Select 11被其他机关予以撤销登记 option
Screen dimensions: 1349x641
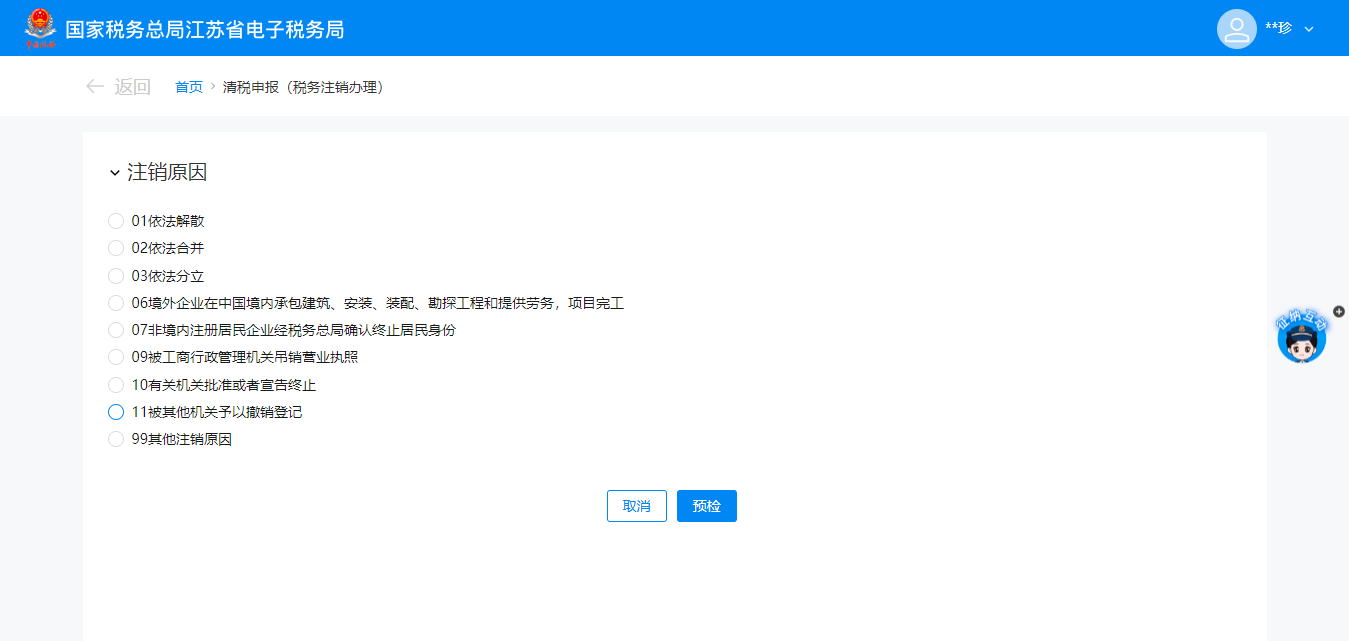[x=116, y=412]
